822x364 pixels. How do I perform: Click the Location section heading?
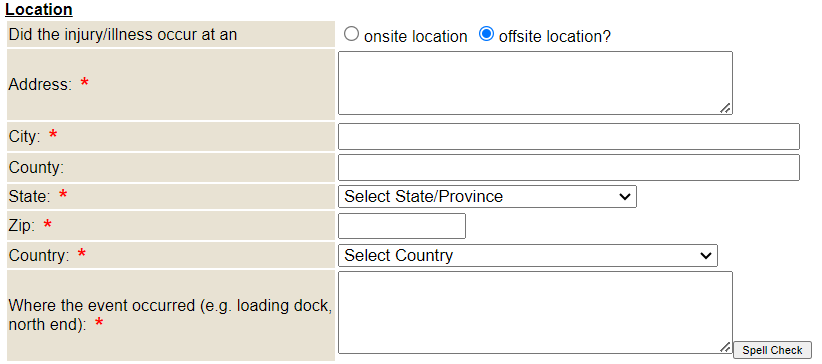(39, 9)
